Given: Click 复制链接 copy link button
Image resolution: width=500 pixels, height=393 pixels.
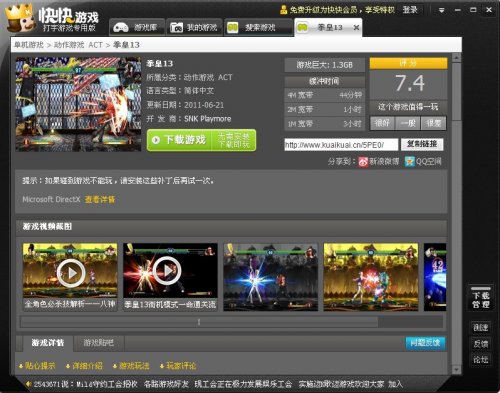Looking at the screenshot, I should [422, 144].
